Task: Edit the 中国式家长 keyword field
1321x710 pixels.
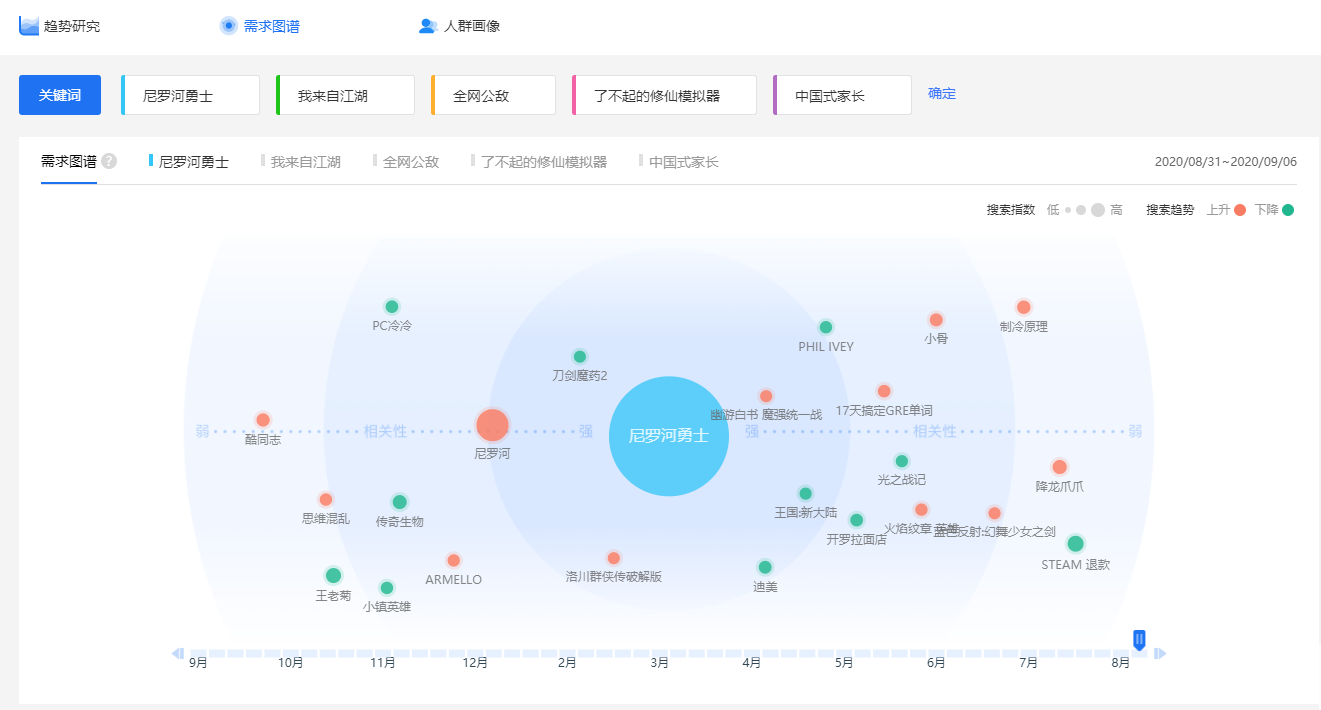Action: 842,95
